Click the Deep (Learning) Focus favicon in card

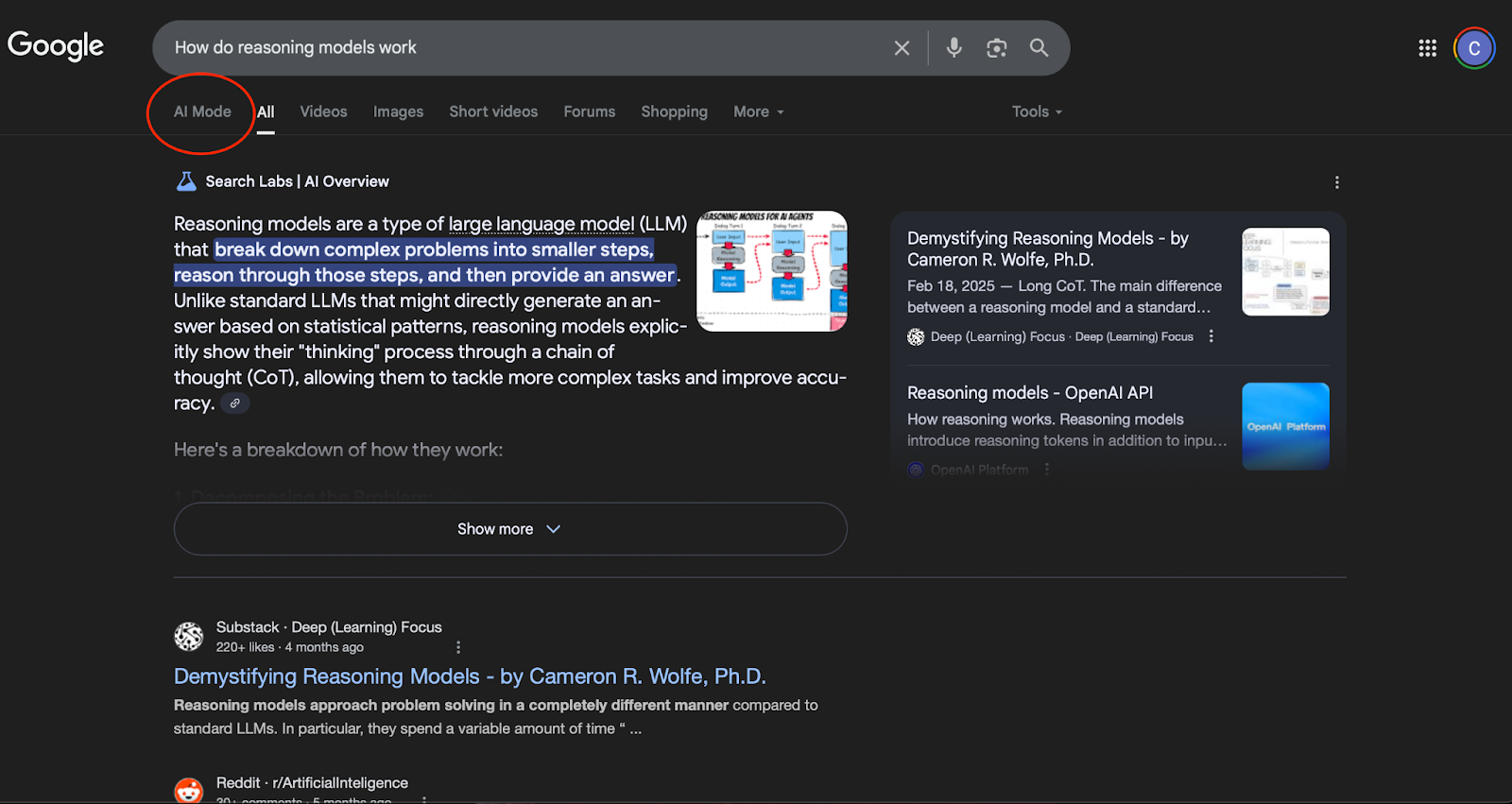click(916, 336)
